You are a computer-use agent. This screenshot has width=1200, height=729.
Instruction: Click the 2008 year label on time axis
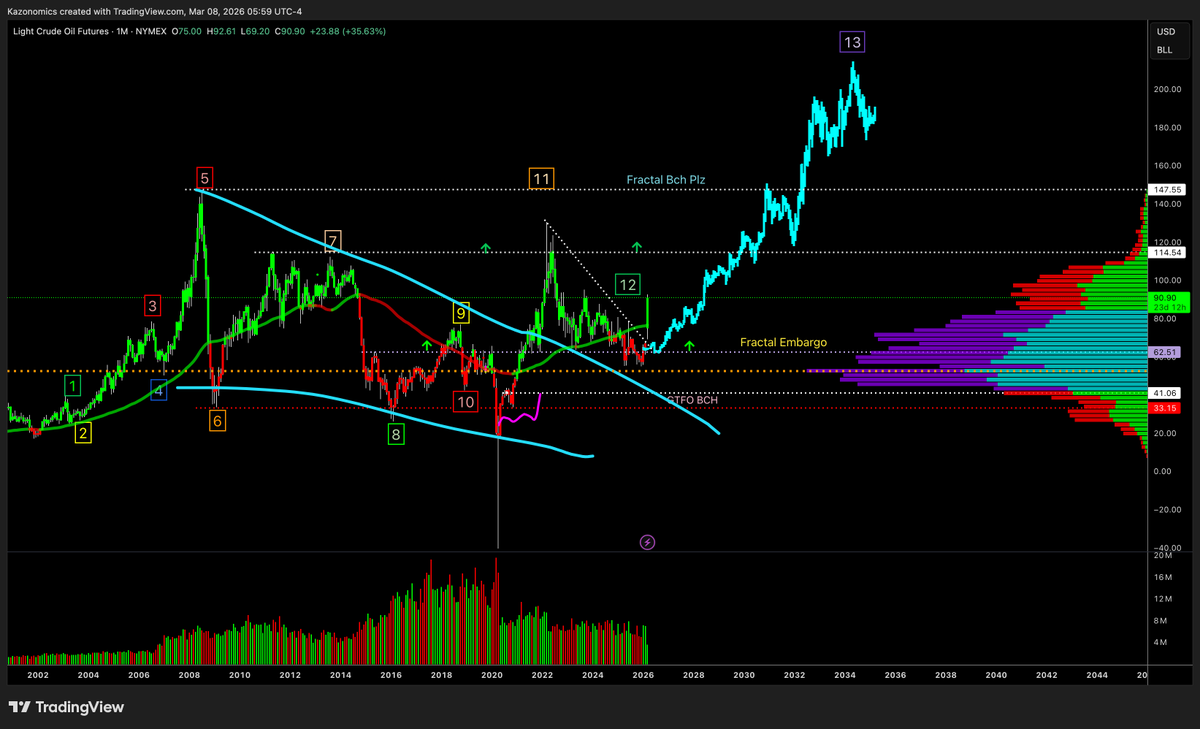click(x=189, y=676)
